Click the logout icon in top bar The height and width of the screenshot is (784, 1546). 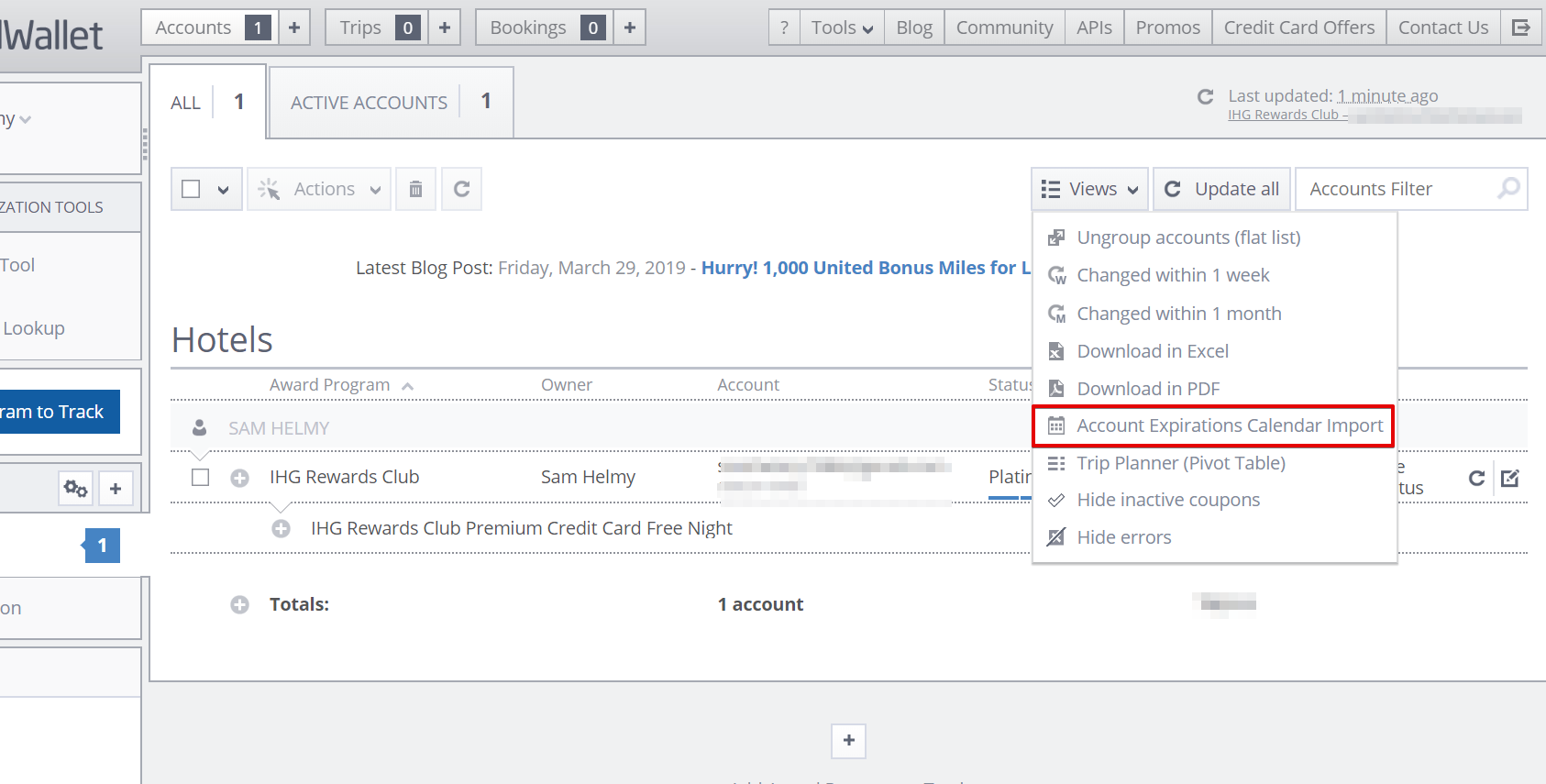[1521, 28]
